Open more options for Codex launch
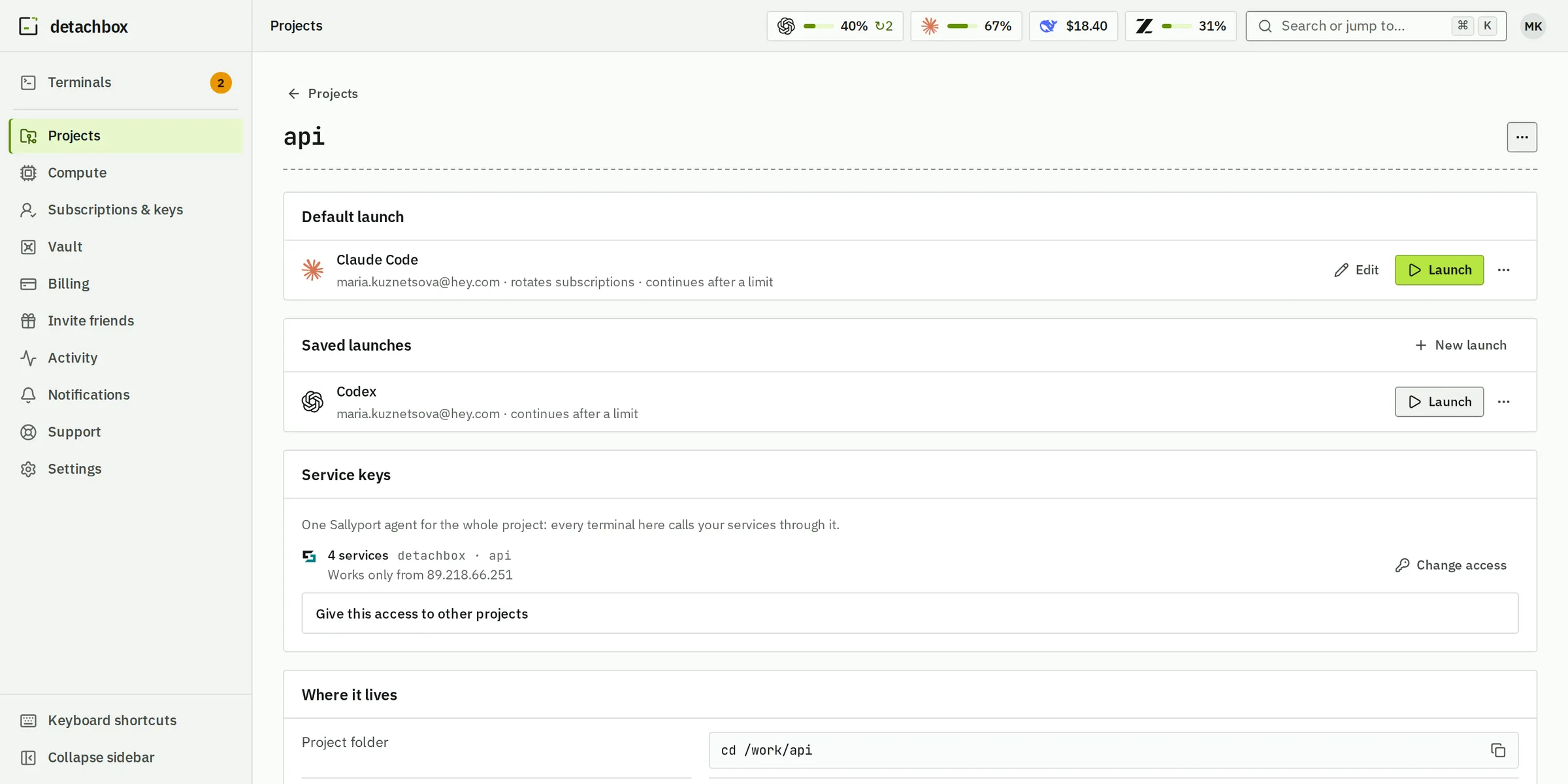The image size is (1568, 784). [1503, 402]
